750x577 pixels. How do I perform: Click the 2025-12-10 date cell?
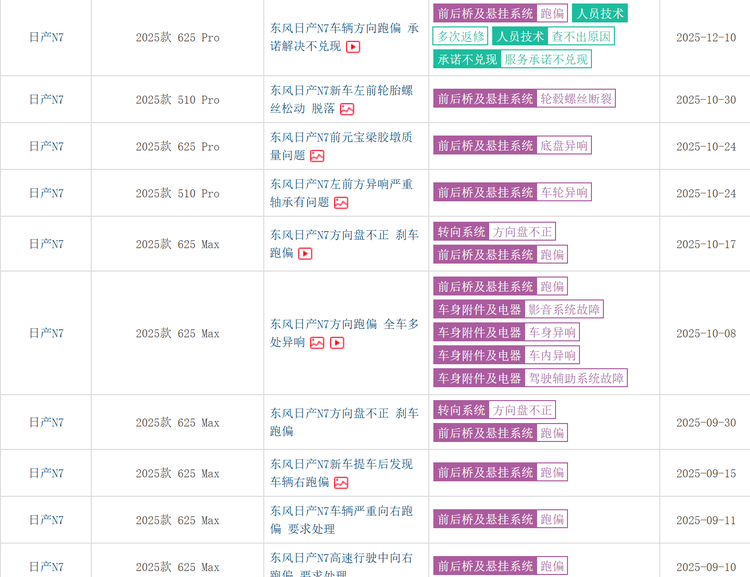705,38
